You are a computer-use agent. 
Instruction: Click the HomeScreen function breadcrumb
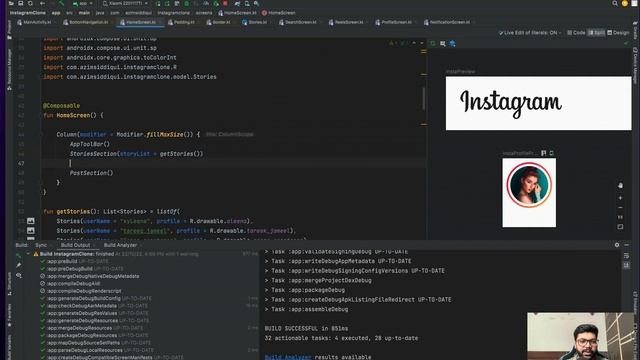pos(278,13)
